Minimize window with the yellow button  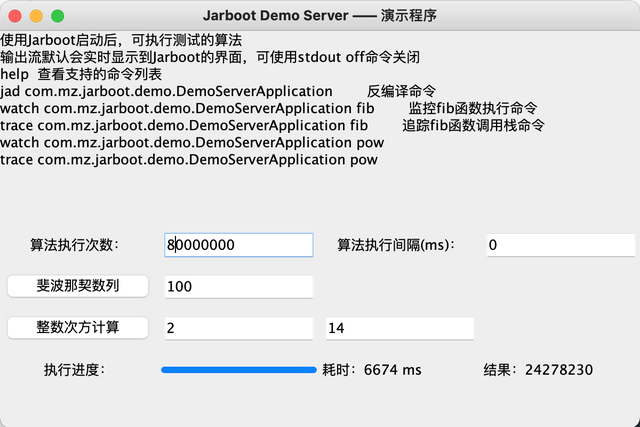pos(36,16)
